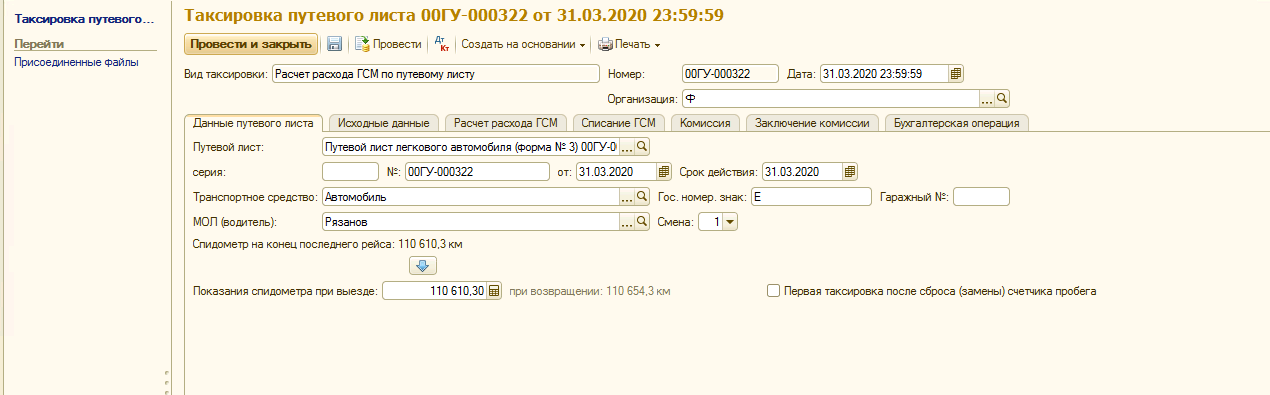Switch to the Бухгалтерская операция tab
Image resolution: width=1270 pixels, height=395 pixels.
[958, 123]
